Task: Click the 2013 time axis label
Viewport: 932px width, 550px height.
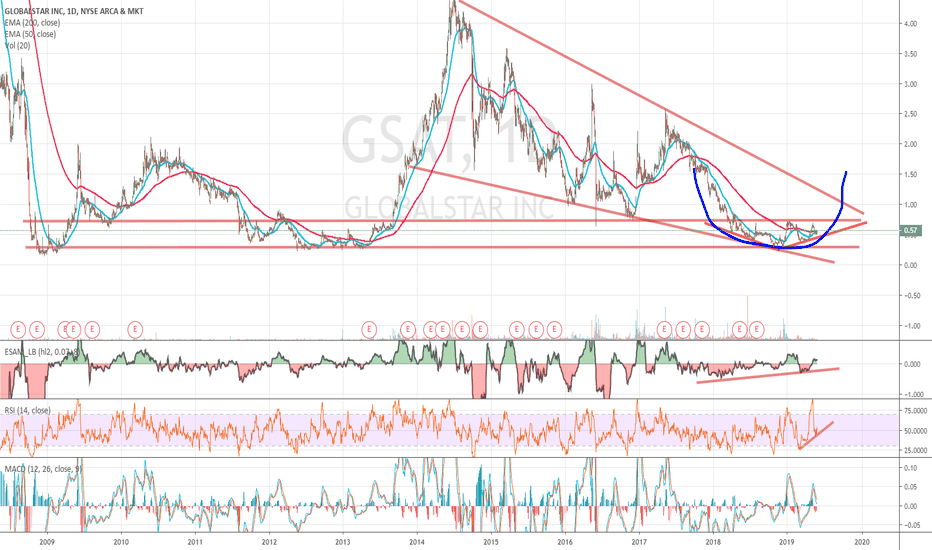Action: 342,542
